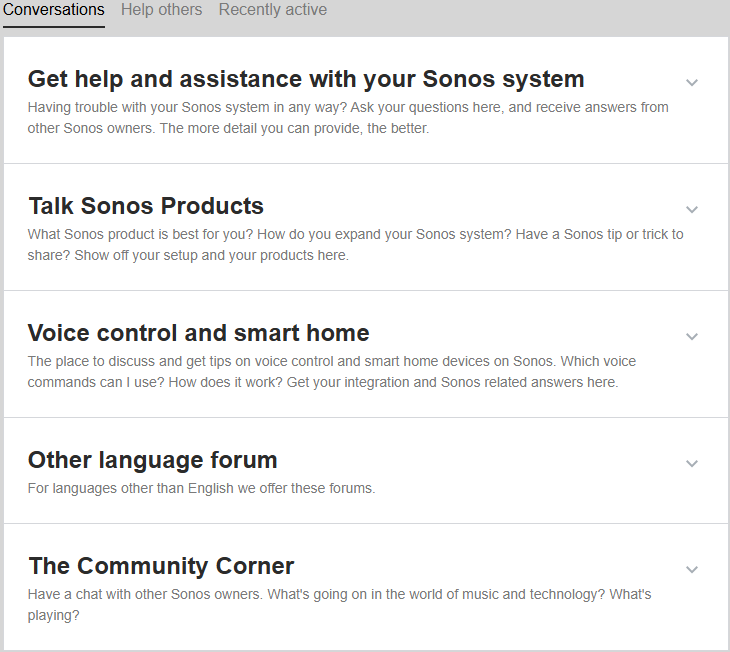Viewport: 730px width, 652px height.
Task: Open 'Get help and assistance with your Sonos system' heading
Action: [306, 79]
